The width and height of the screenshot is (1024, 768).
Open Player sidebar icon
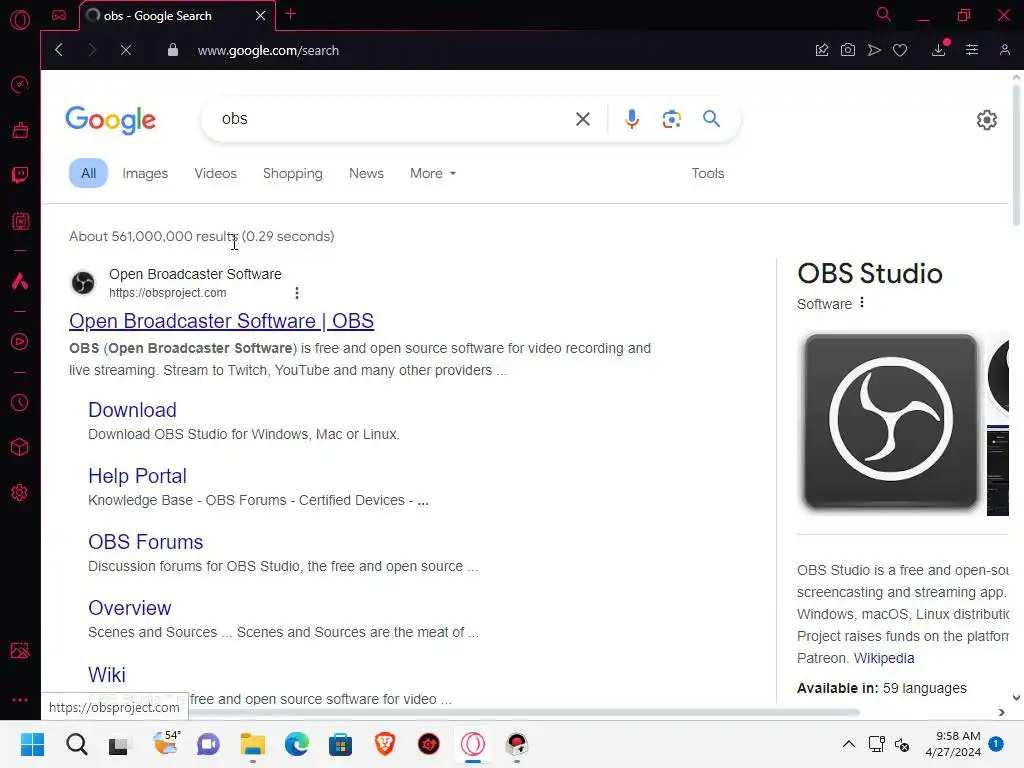tap(20, 342)
